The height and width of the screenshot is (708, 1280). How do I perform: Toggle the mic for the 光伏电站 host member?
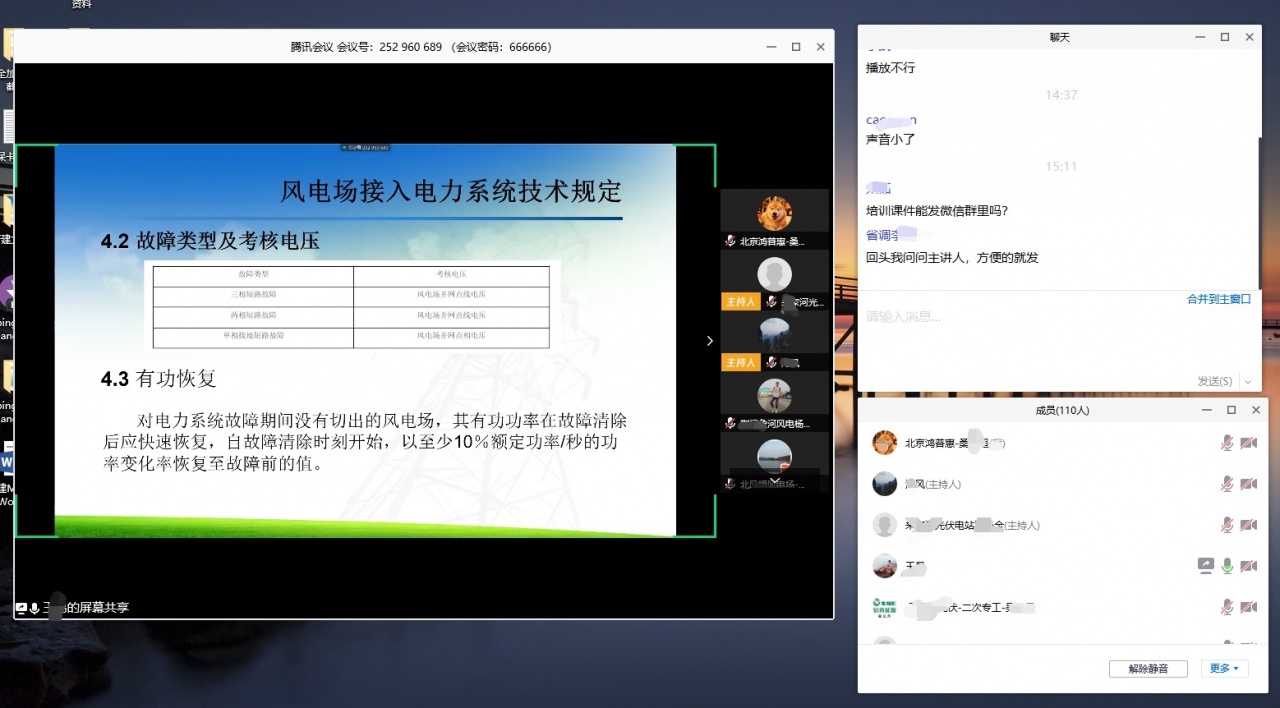pyautogui.click(x=1227, y=525)
